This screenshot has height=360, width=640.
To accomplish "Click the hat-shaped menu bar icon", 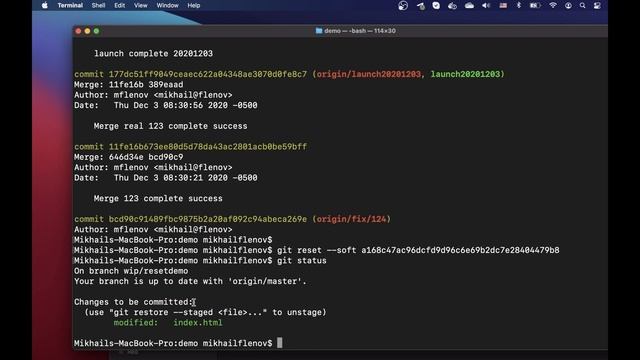I will pos(420,5).
